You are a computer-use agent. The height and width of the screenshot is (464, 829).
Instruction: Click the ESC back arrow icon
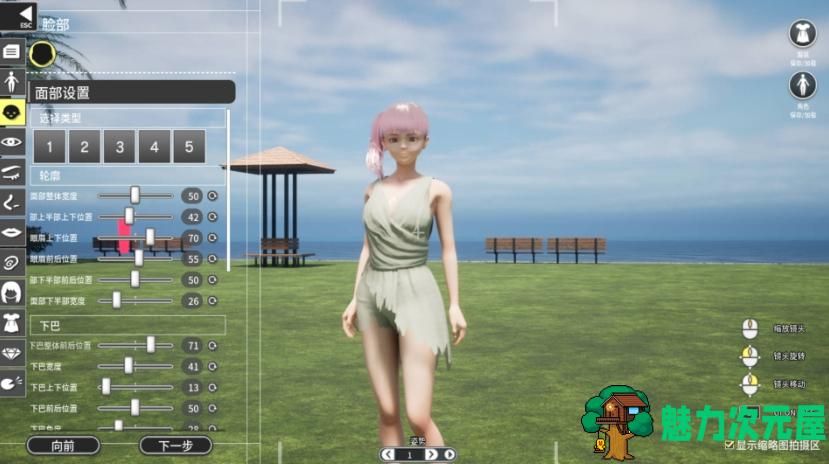click(19, 15)
